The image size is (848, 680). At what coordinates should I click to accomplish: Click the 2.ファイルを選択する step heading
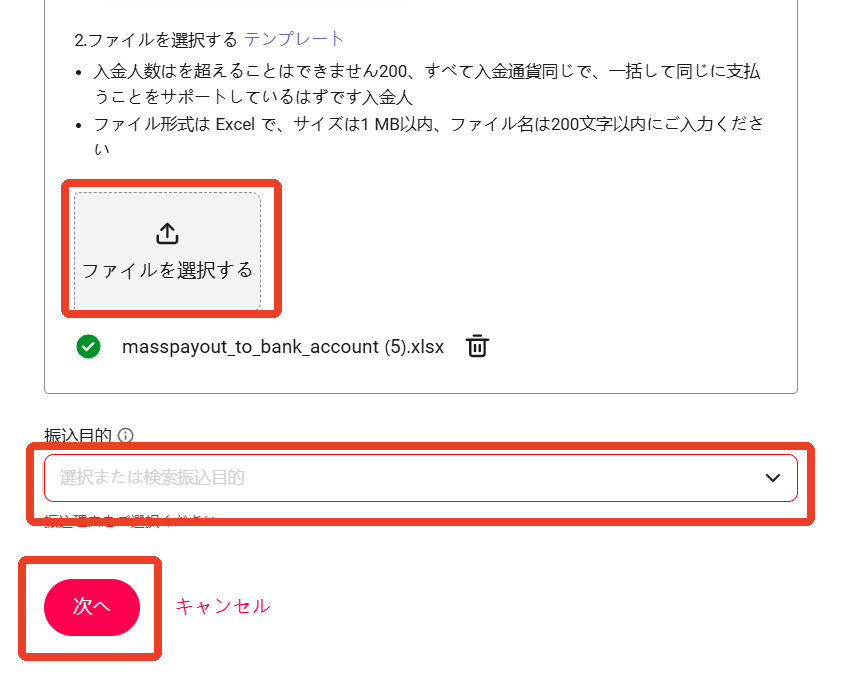[x=156, y=39]
